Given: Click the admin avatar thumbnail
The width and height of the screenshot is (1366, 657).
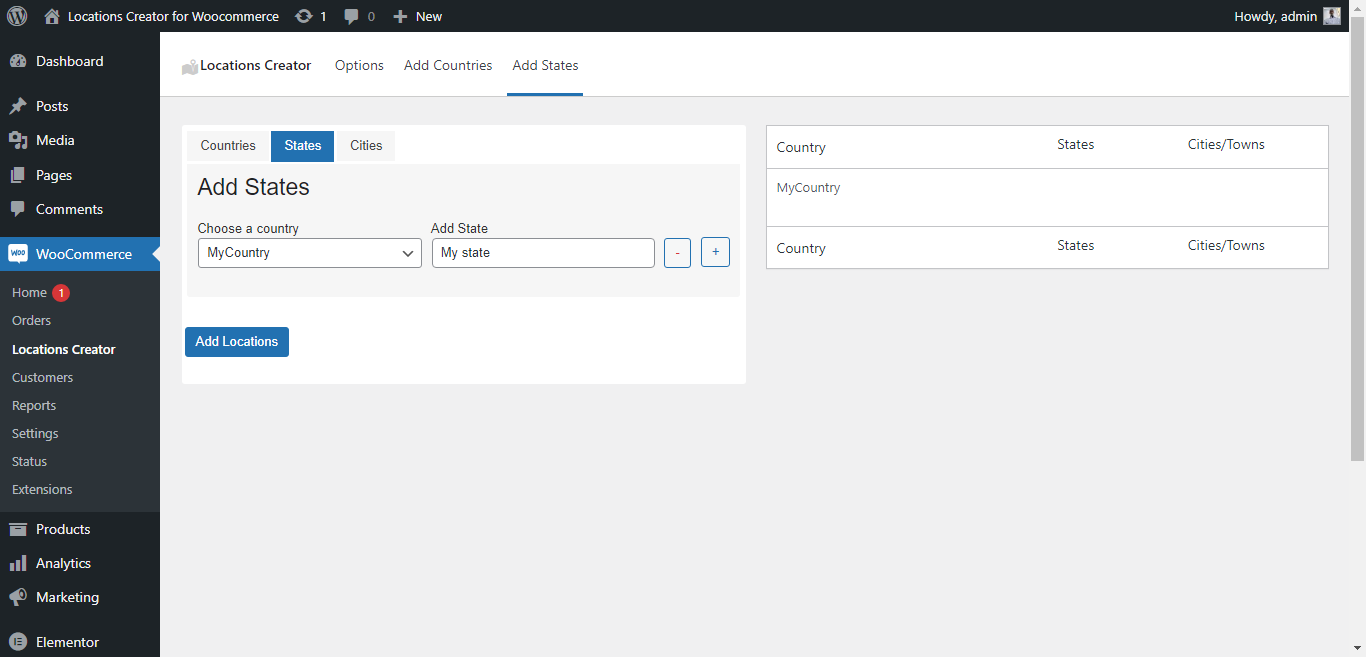Looking at the screenshot, I should point(1332,16).
